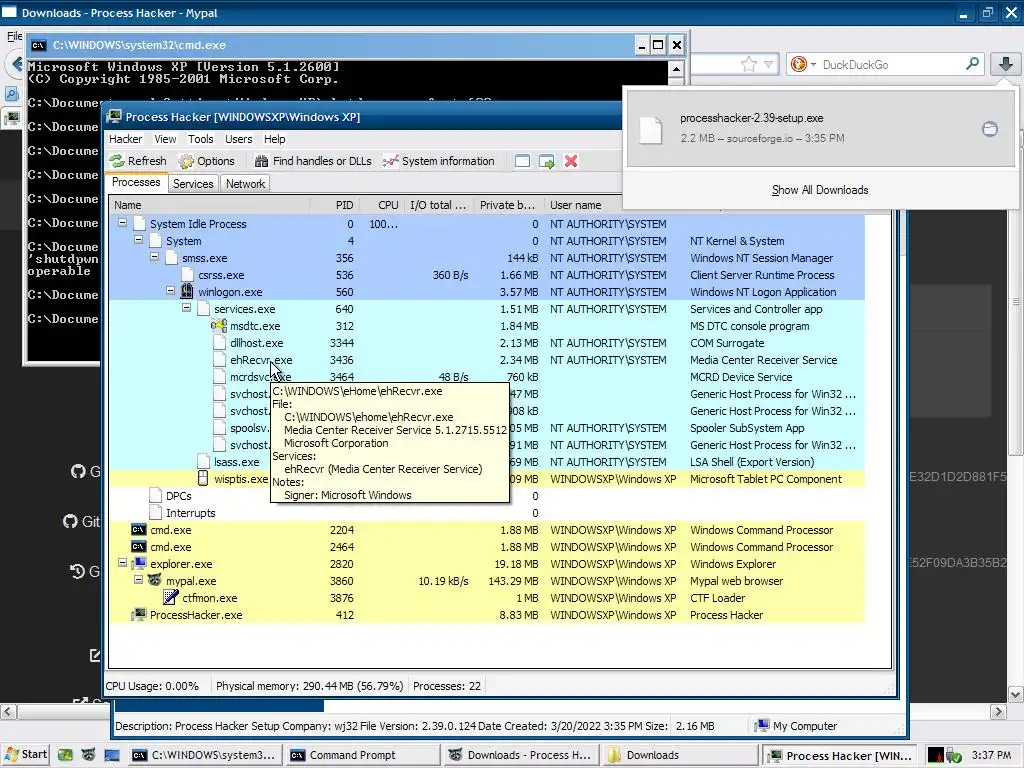Switch to Command Prompt taskbar button
The height and width of the screenshot is (768, 1024).
tap(364, 755)
